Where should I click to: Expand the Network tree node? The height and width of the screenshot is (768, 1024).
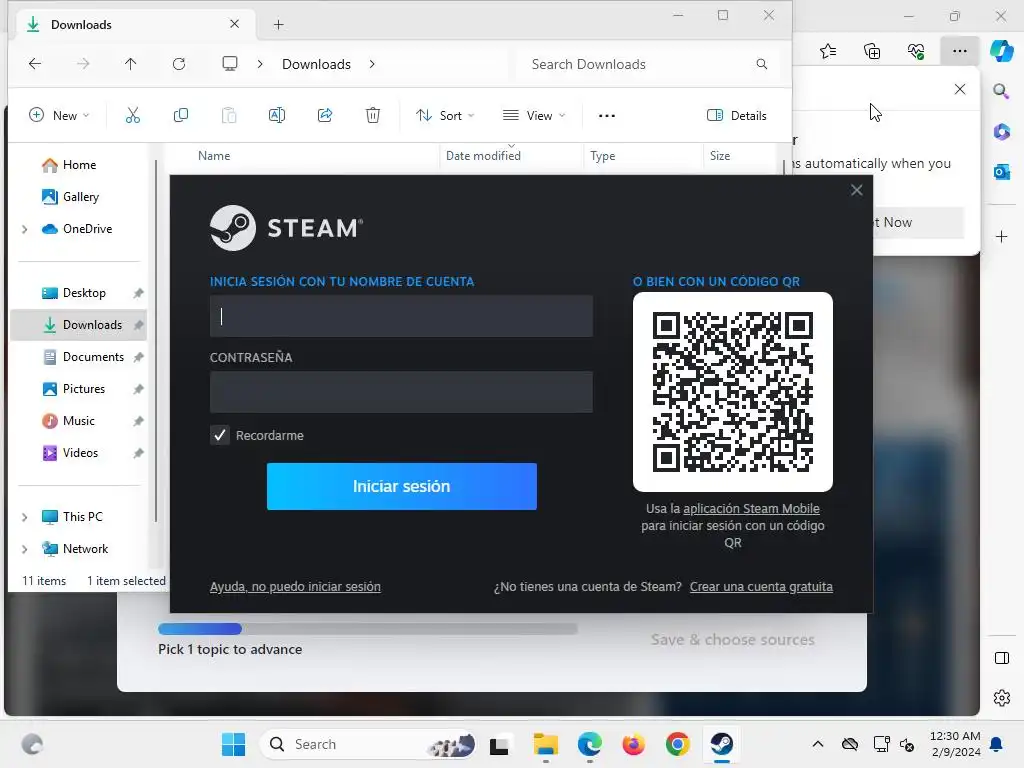(x=25, y=549)
